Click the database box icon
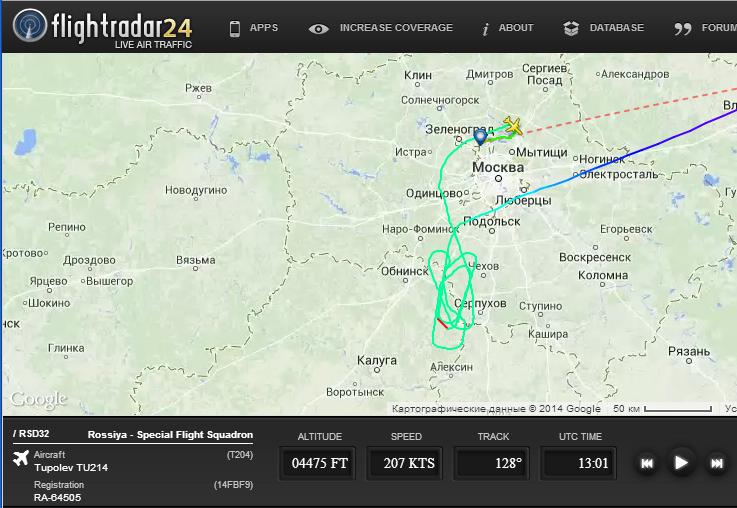The width and height of the screenshot is (737, 508). click(x=571, y=28)
